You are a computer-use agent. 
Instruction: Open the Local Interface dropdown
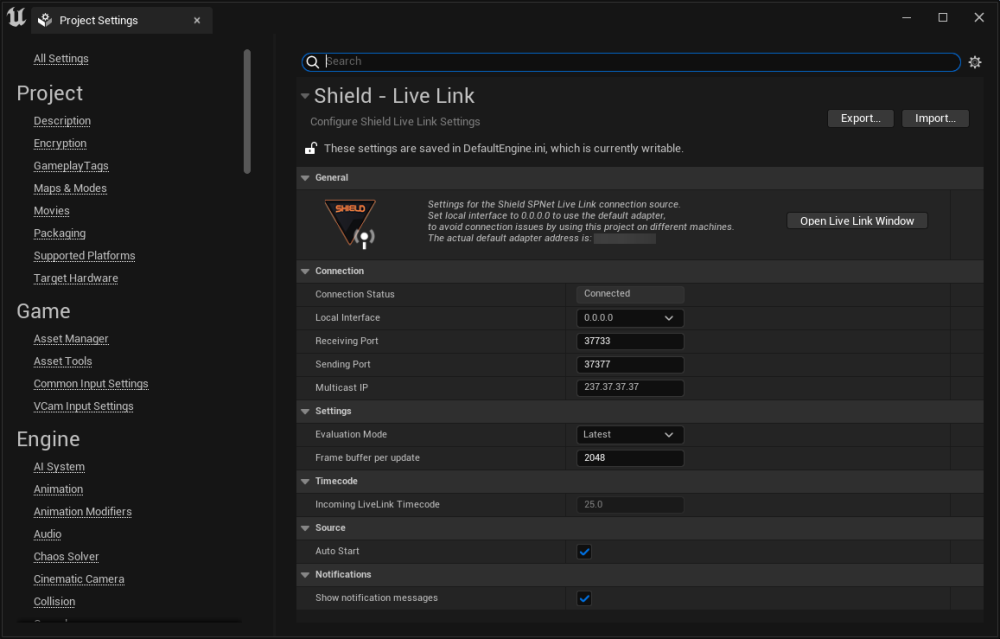[x=630, y=318]
